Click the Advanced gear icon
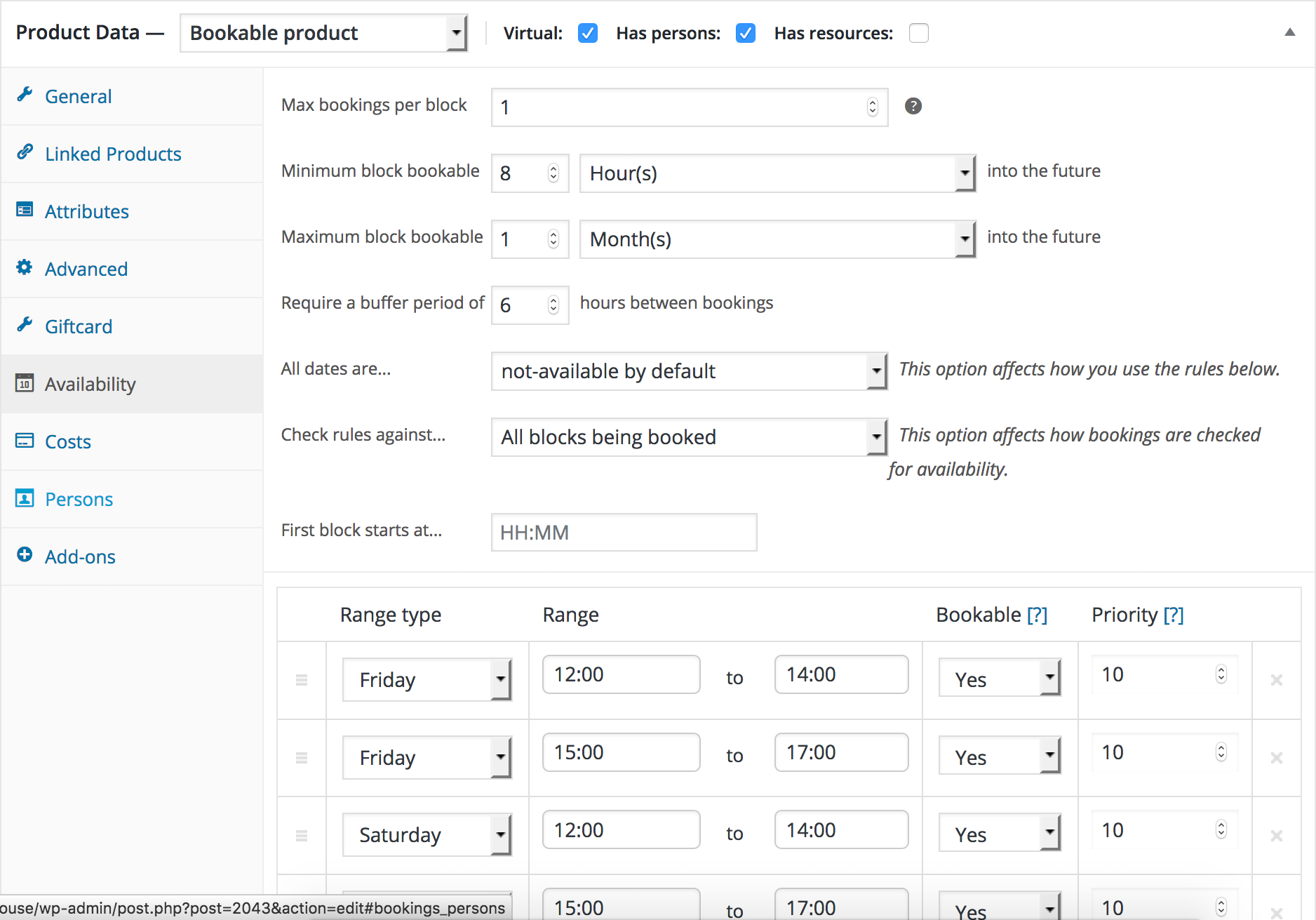Image resolution: width=1316 pixels, height=920 pixels. click(x=25, y=267)
